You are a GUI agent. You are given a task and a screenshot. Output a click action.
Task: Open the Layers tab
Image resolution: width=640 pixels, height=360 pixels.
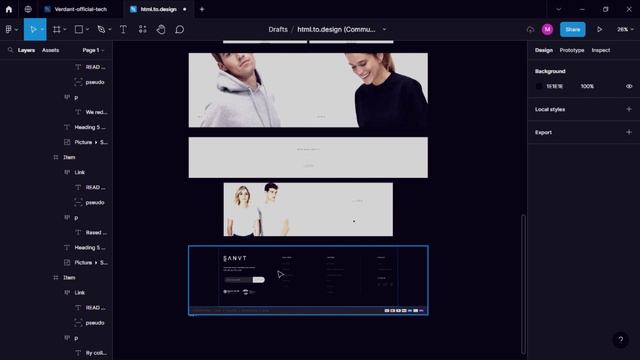[26, 50]
